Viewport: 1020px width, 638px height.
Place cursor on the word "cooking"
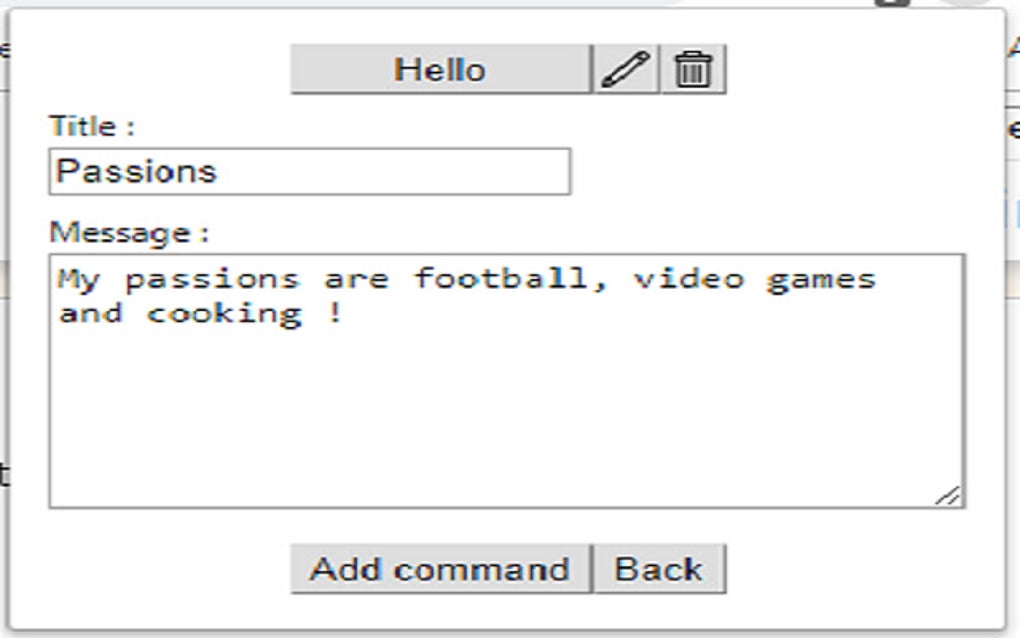(224, 313)
